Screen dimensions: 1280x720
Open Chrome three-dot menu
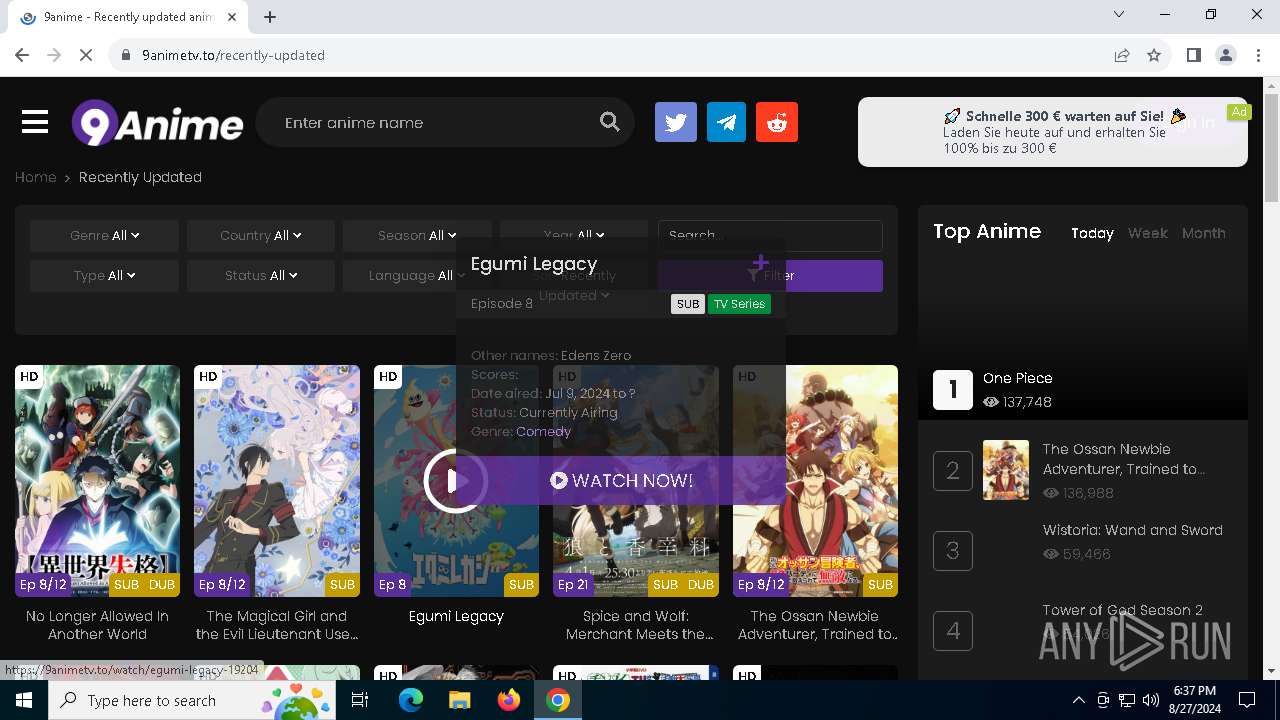(1257, 55)
